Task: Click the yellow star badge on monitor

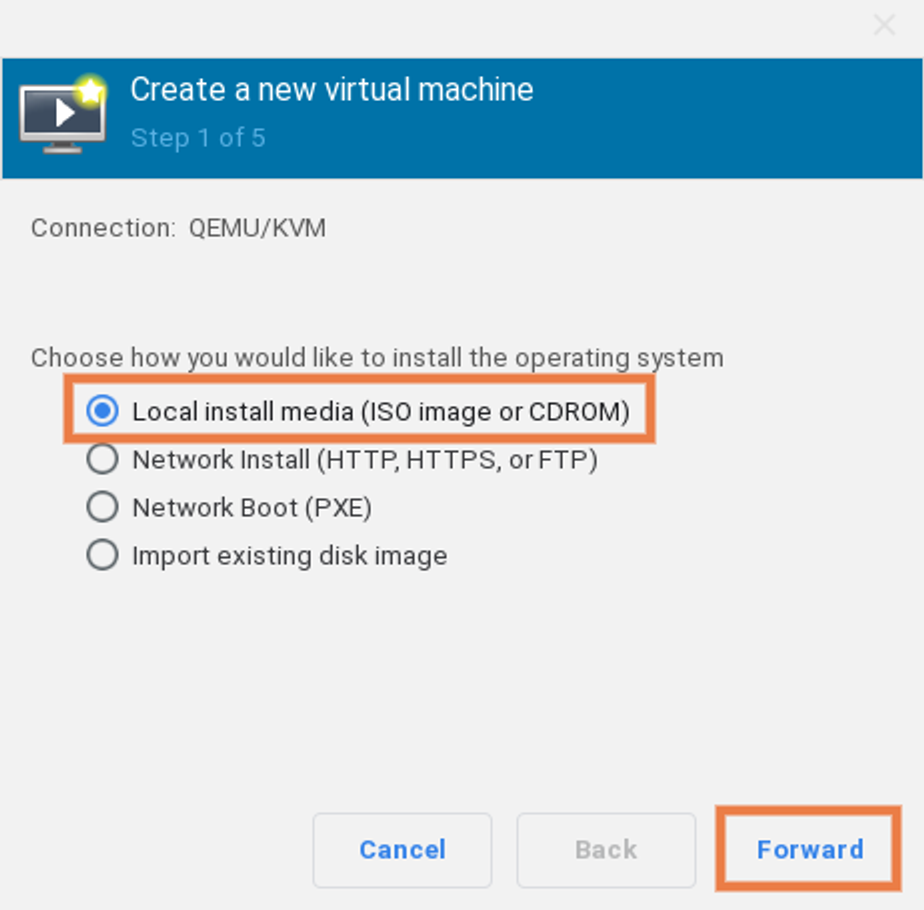Action: (x=90, y=91)
